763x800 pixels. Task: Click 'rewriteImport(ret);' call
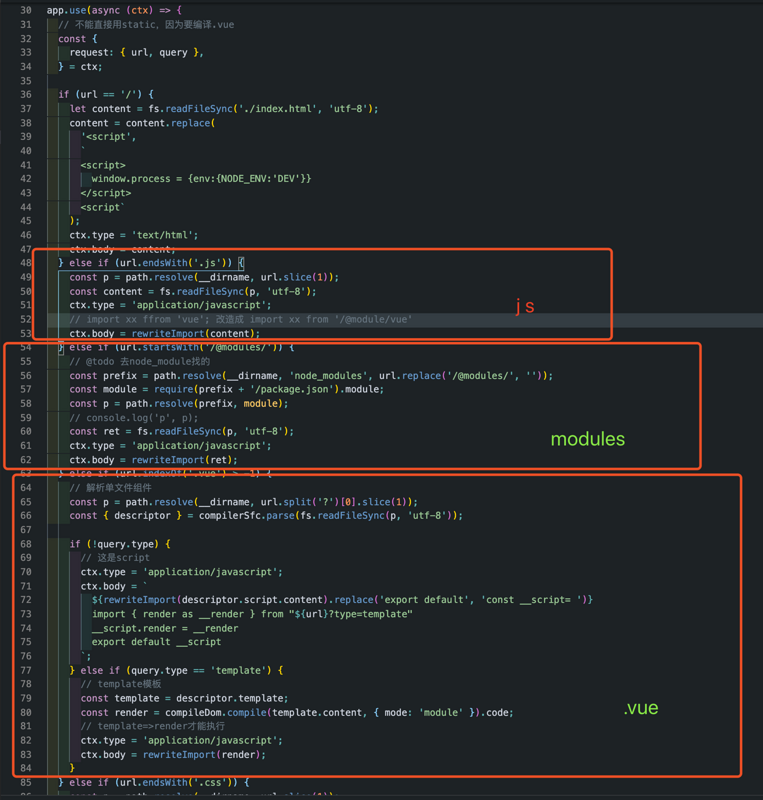coord(184,460)
